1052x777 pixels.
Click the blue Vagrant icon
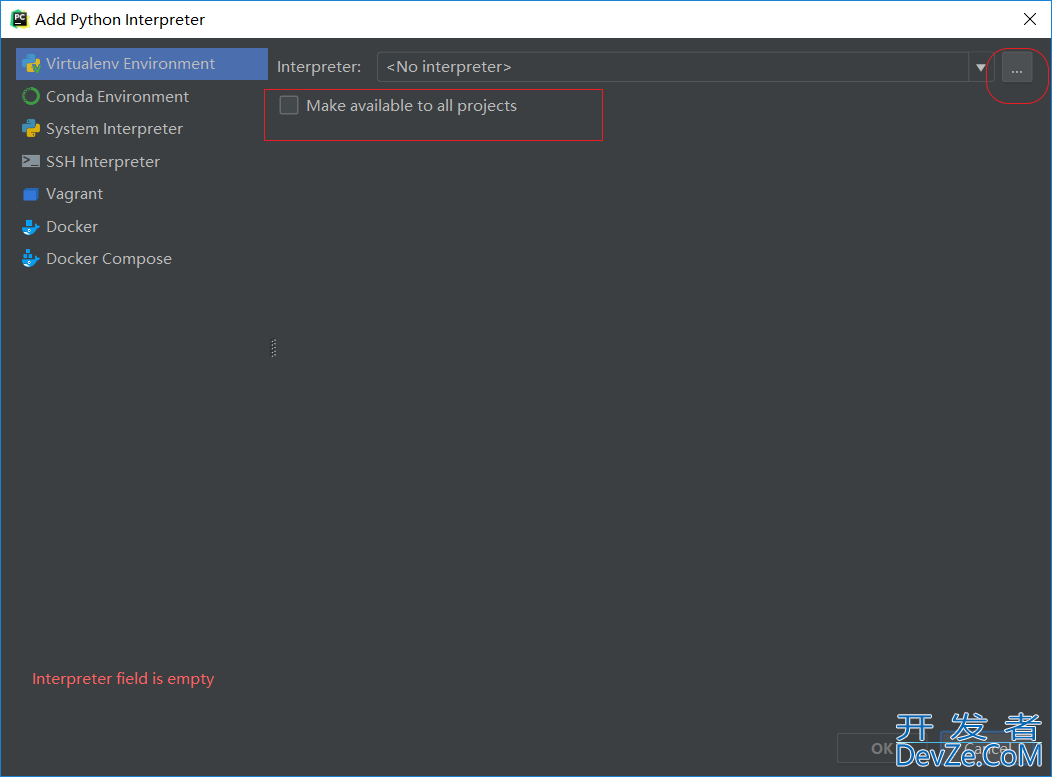[30, 195]
